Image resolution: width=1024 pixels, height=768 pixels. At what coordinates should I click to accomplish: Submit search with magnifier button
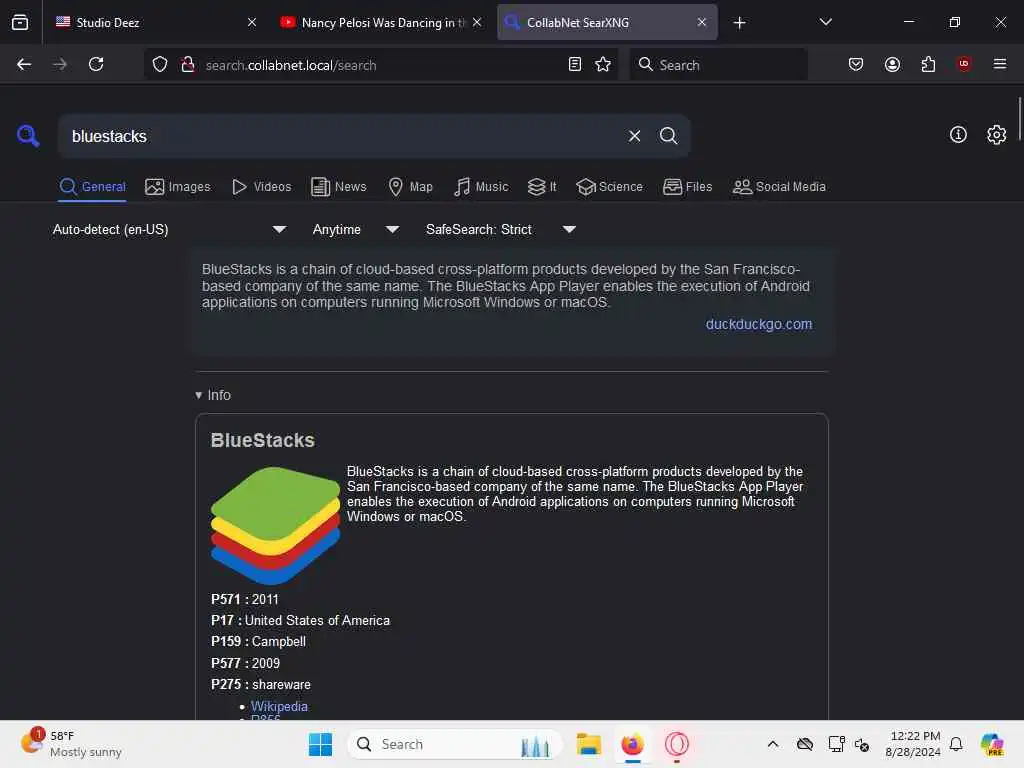(x=668, y=136)
